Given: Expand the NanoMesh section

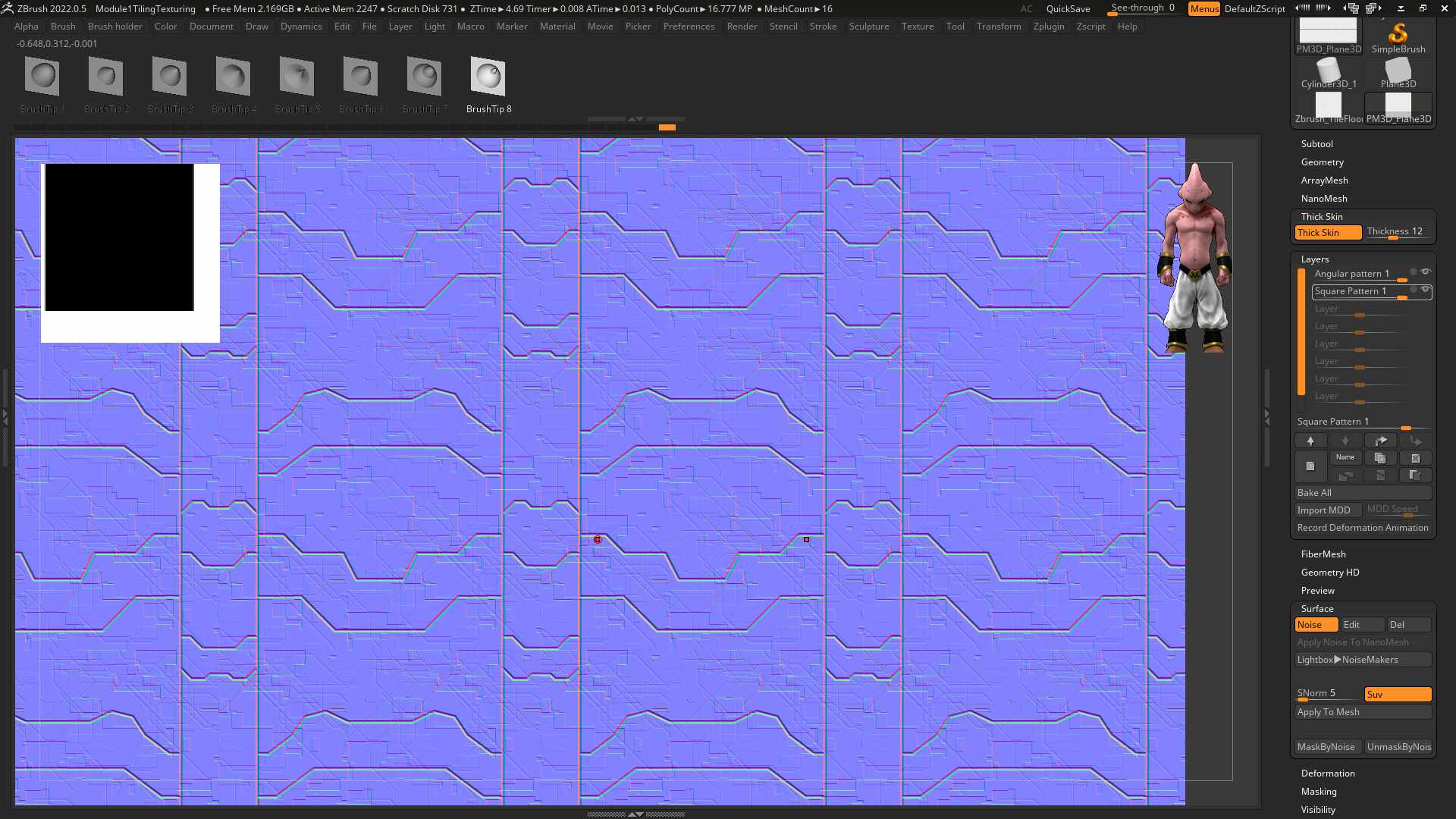Looking at the screenshot, I should pos(1324,199).
